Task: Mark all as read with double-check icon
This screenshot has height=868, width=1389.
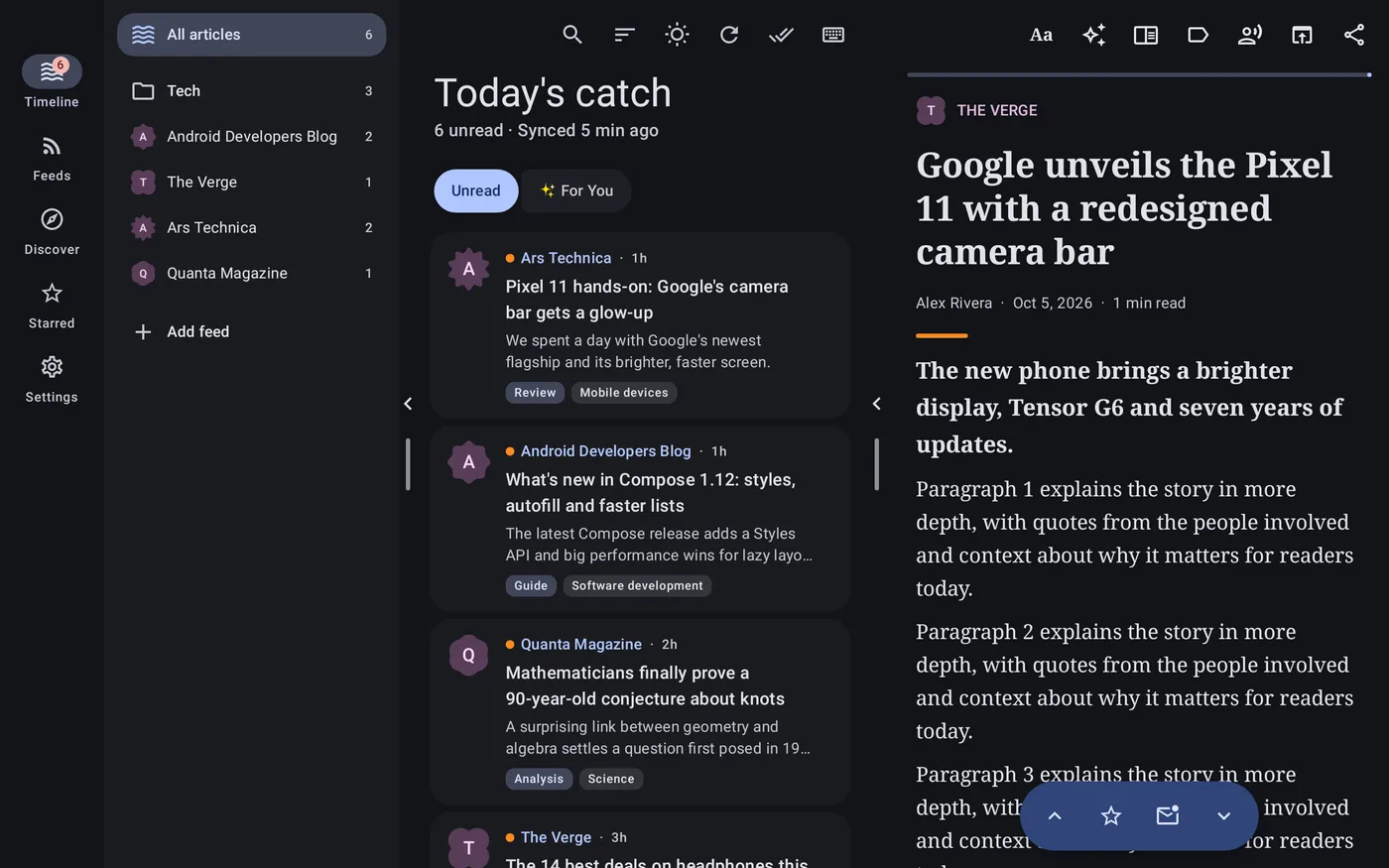Action: [781, 35]
